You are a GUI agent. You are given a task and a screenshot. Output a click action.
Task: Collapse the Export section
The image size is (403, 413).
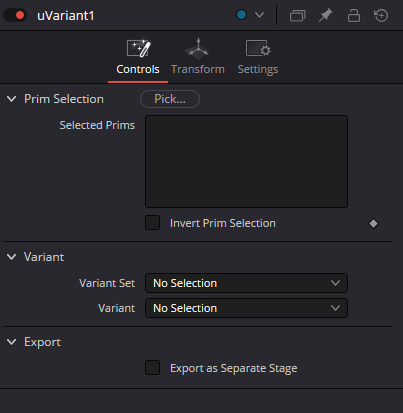[x=12, y=342]
